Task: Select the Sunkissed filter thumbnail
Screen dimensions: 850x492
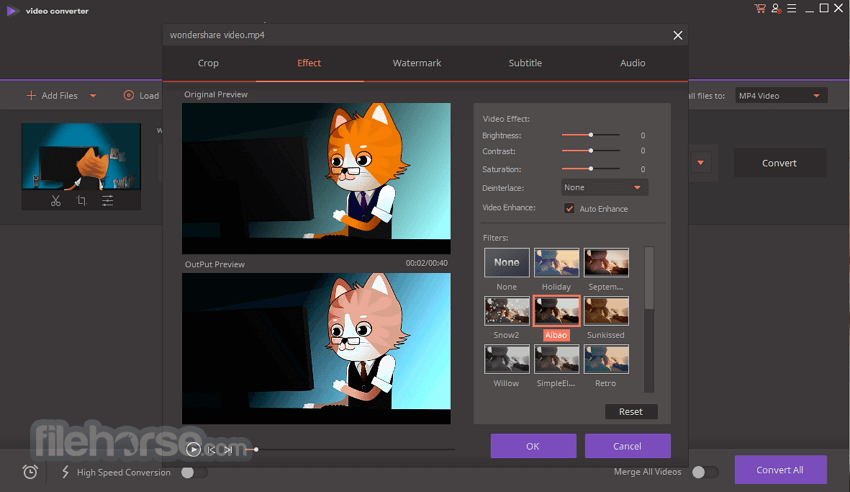Action: (x=606, y=311)
